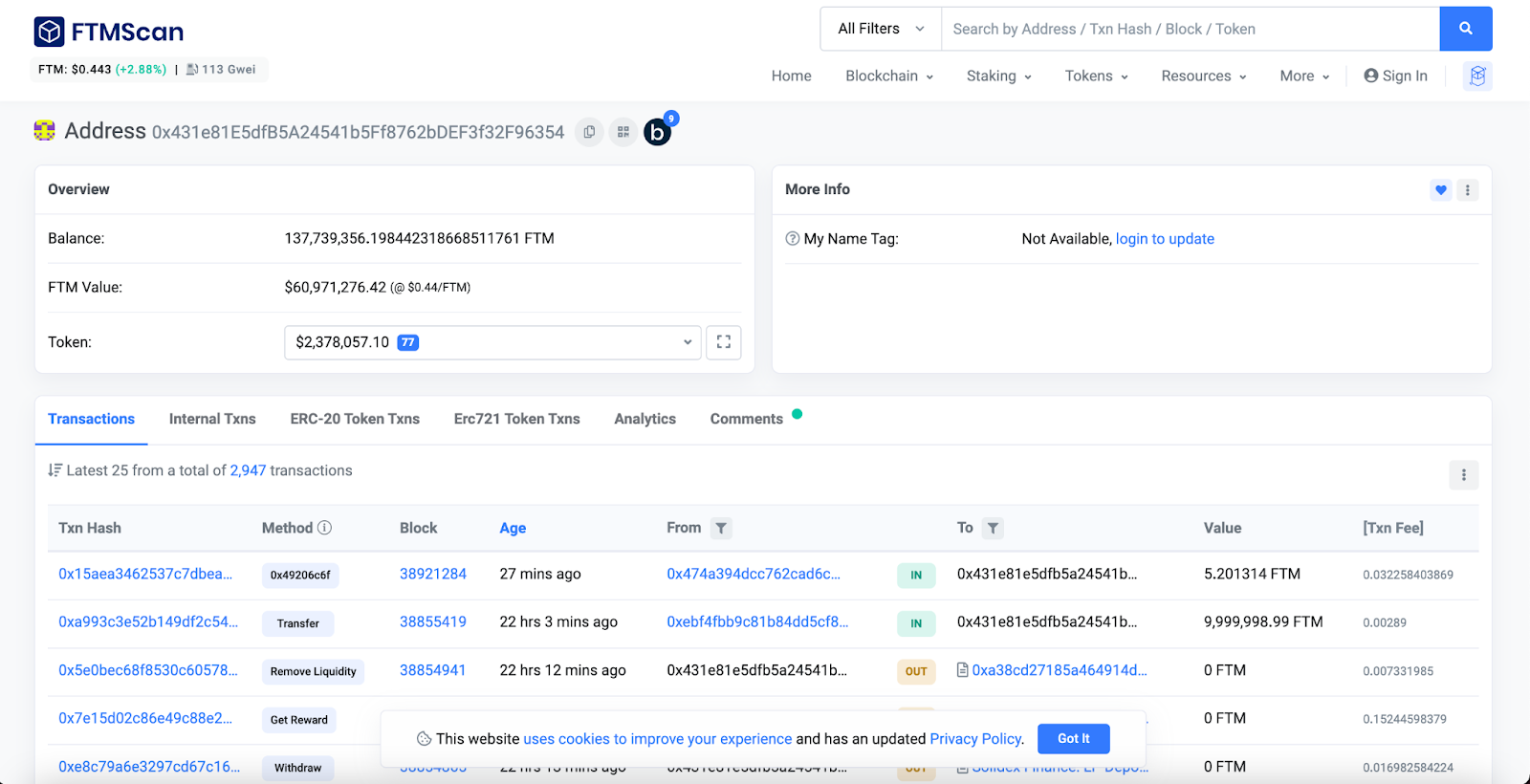Click the address blockie identicon
This screenshot has height=784, width=1530.
pos(44,131)
